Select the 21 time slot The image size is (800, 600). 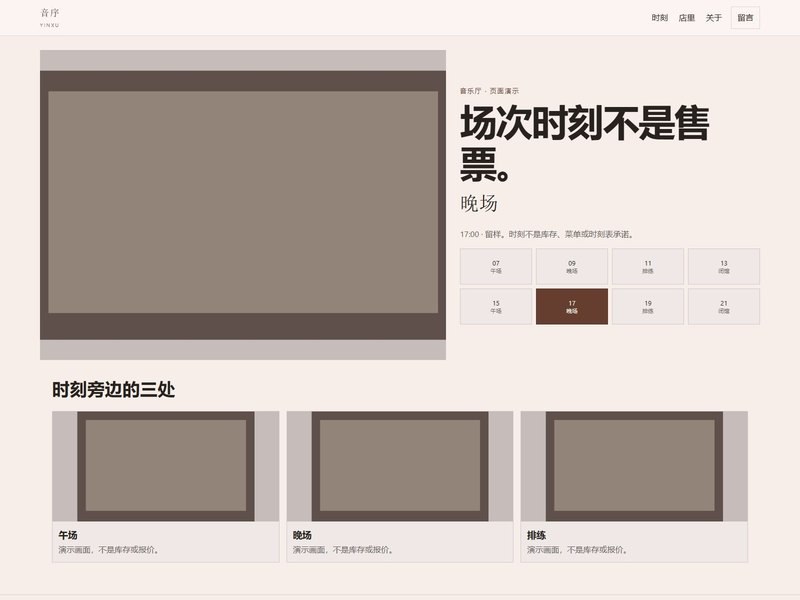click(x=723, y=307)
